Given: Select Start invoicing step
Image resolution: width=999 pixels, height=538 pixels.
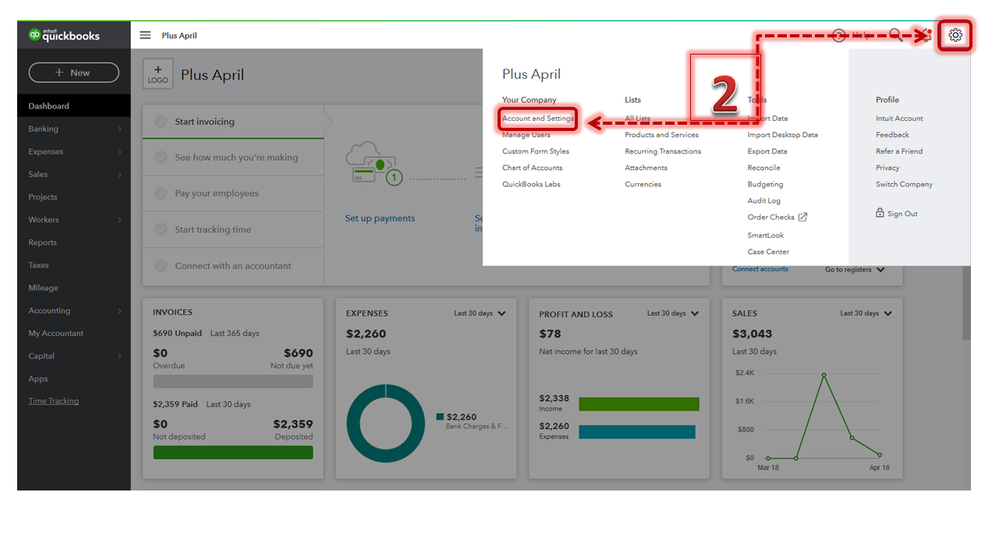Looking at the screenshot, I should [x=233, y=121].
